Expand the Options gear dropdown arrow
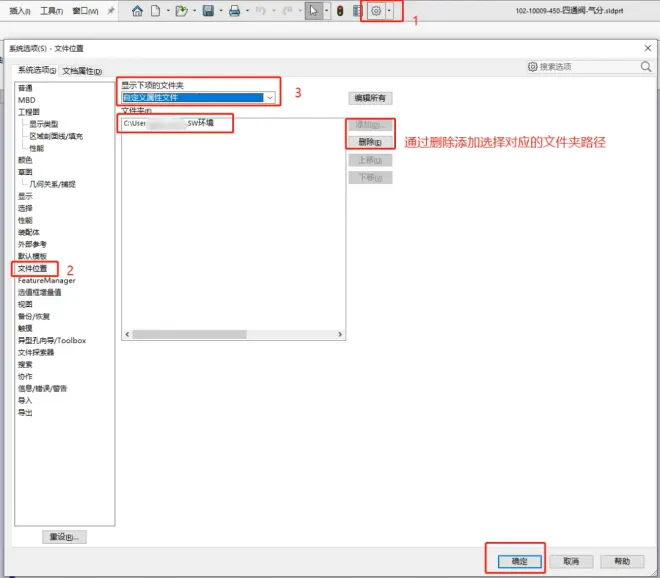The height and width of the screenshot is (578, 660). coord(390,11)
